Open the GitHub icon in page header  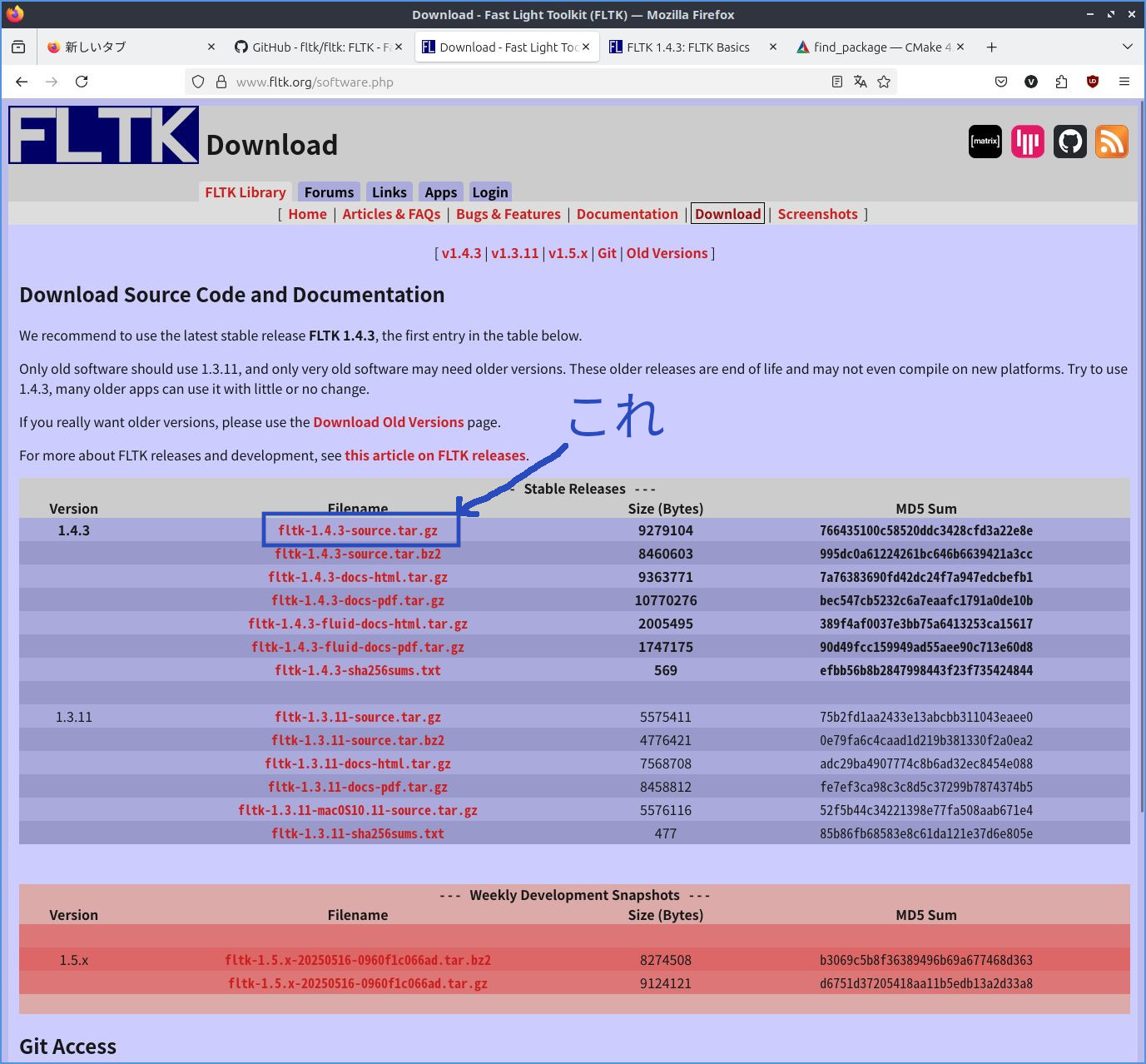1069,142
